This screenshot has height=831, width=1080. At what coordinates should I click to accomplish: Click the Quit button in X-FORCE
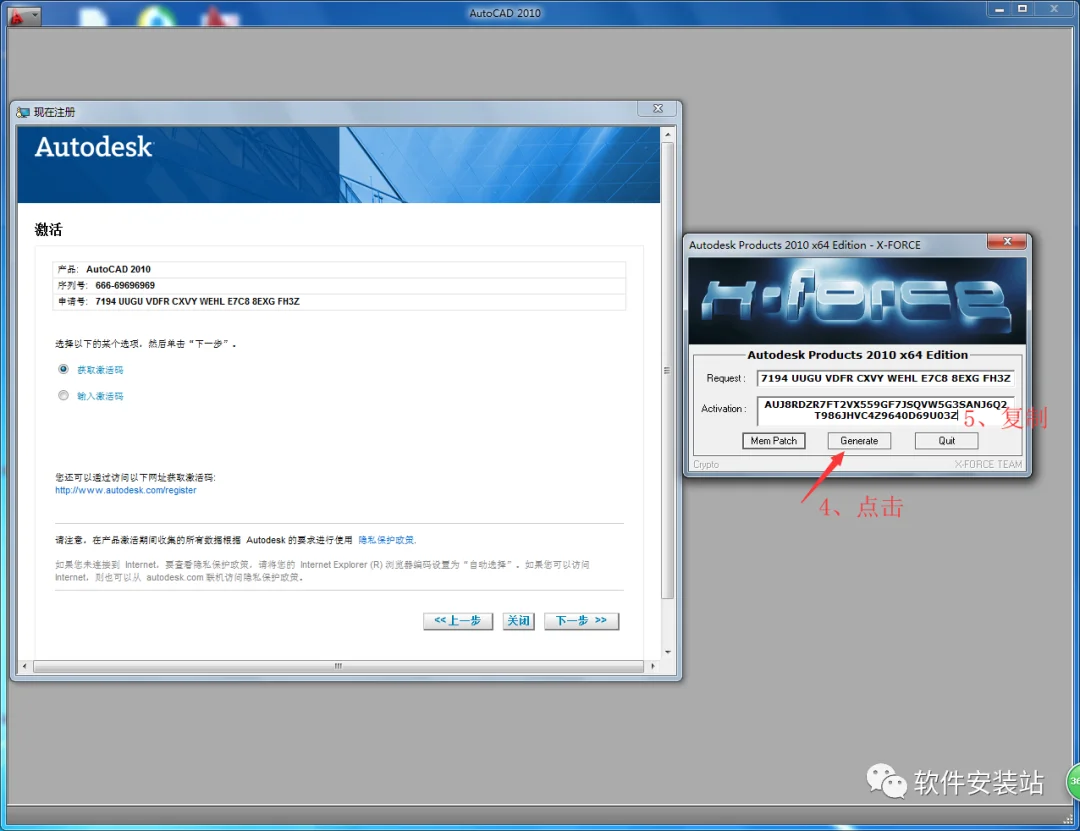pos(946,441)
